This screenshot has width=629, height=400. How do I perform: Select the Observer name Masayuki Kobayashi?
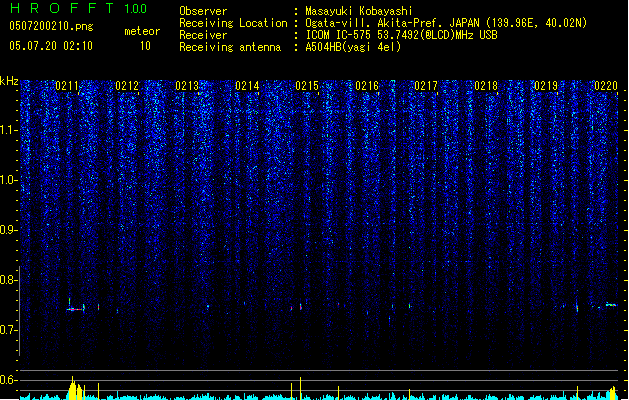pos(359,11)
